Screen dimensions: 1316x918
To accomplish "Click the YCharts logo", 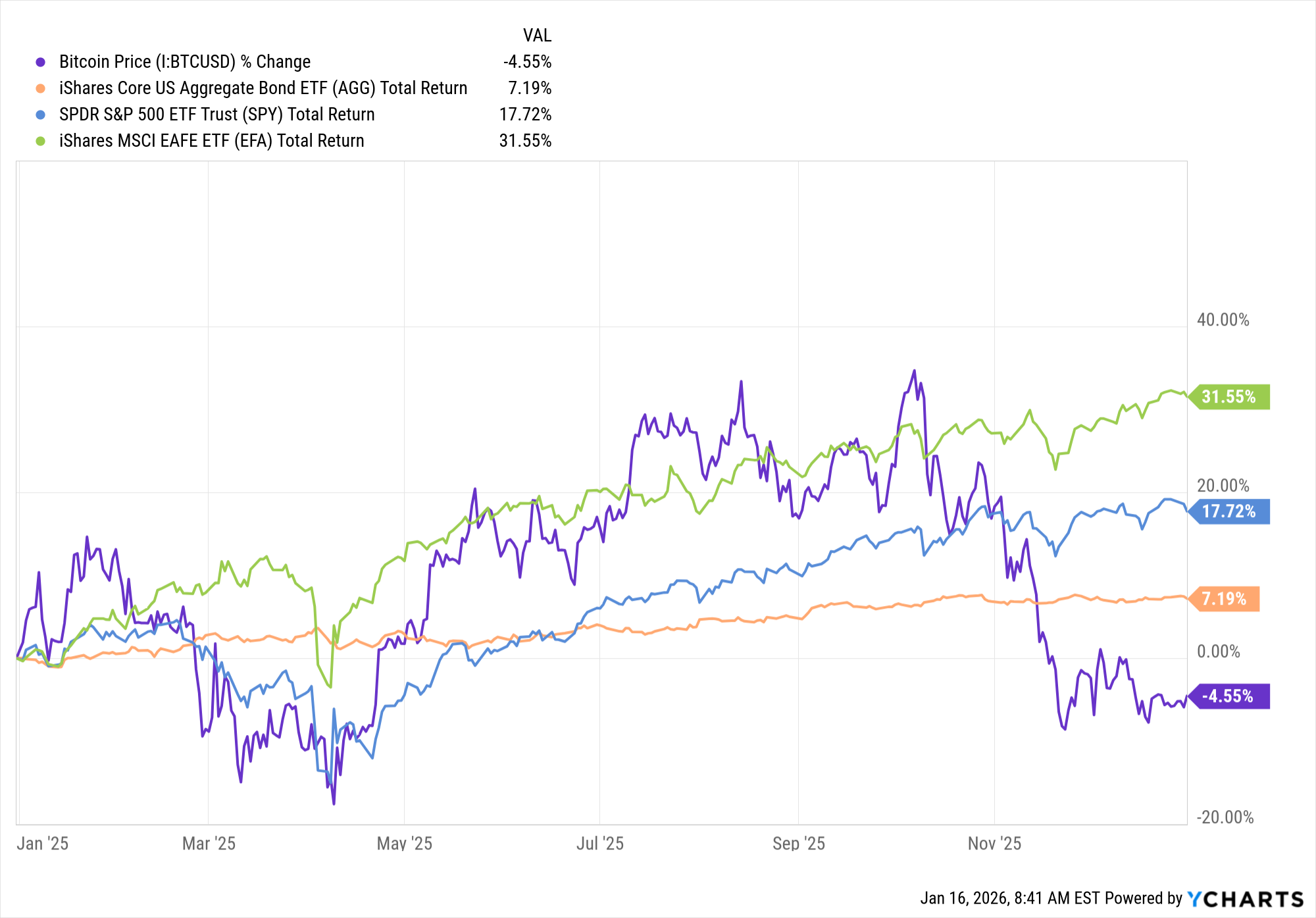I will (1245, 899).
